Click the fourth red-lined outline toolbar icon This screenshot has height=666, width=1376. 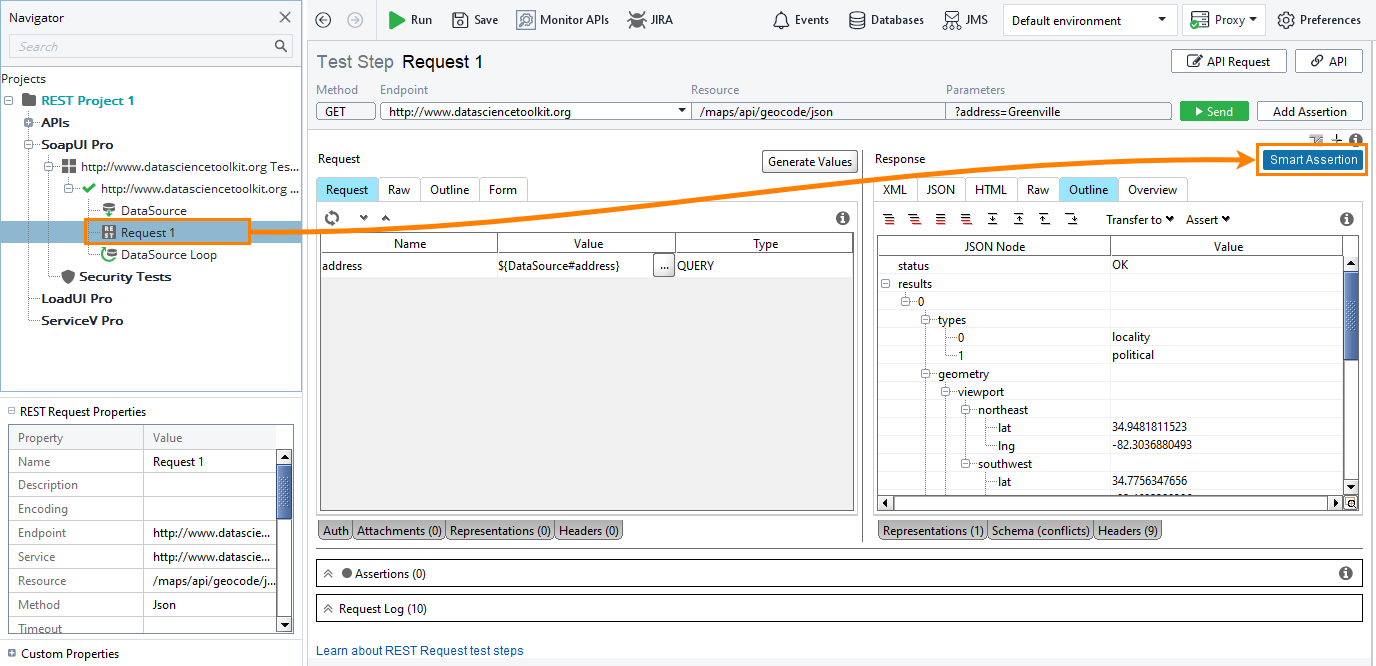coord(966,219)
